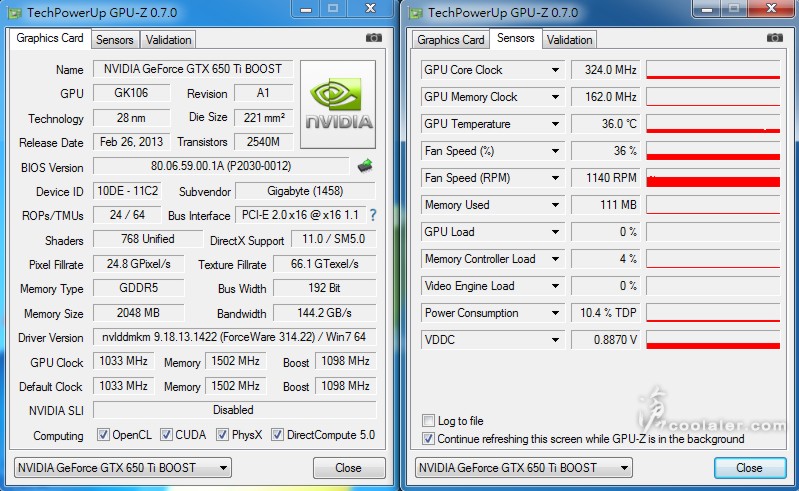799x491 pixels.
Task: Click the BIOS save chip icon
Action: [365, 166]
